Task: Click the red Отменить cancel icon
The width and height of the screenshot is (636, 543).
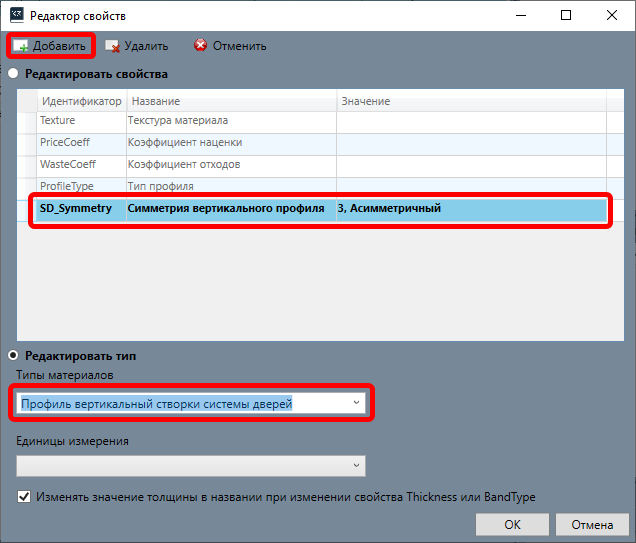Action: pyautogui.click(x=200, y=45)
